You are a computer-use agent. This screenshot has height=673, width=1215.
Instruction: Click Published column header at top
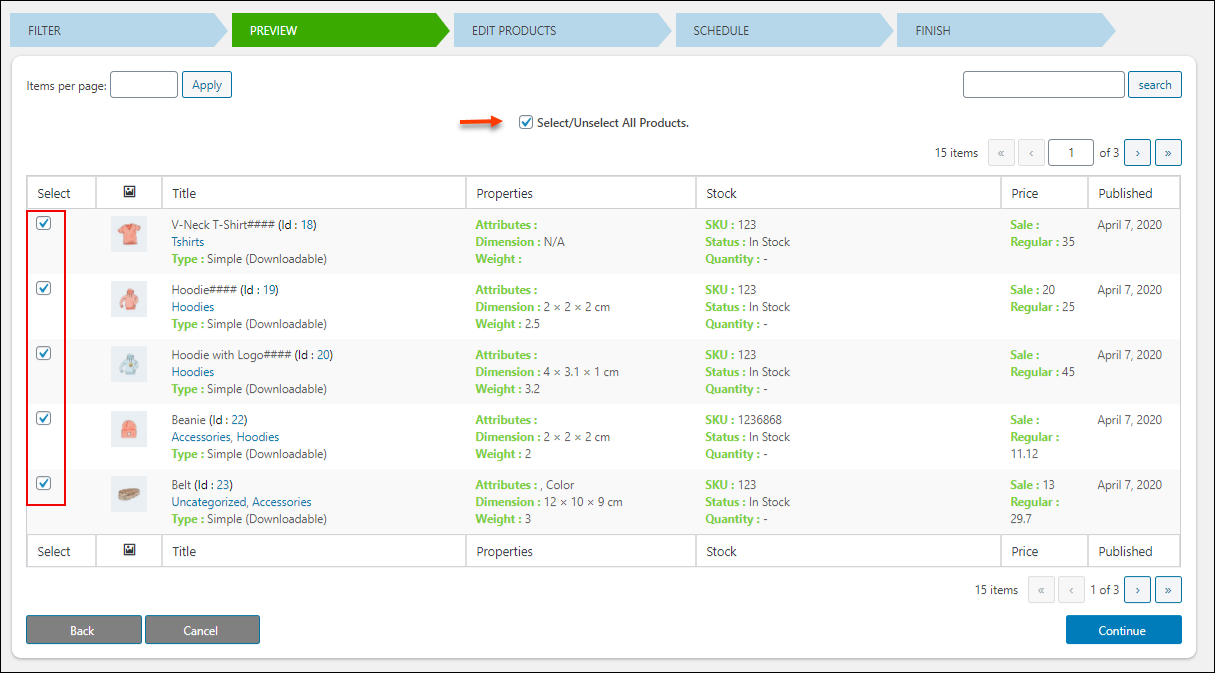[1126, 193]
